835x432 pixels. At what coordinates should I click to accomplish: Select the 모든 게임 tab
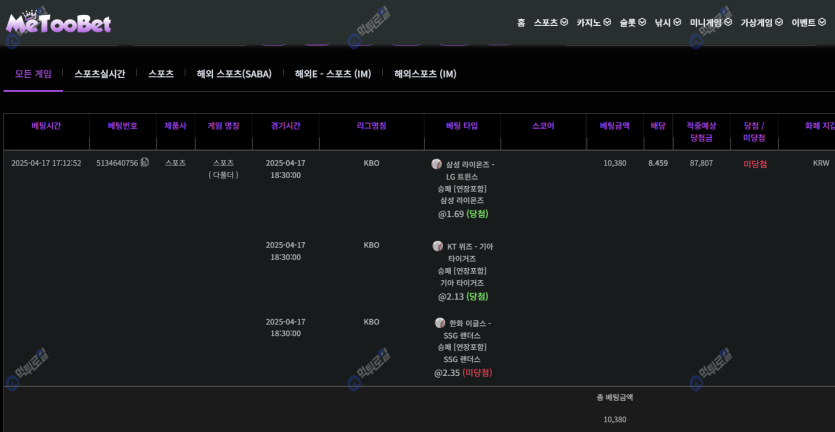click(33, 74)
